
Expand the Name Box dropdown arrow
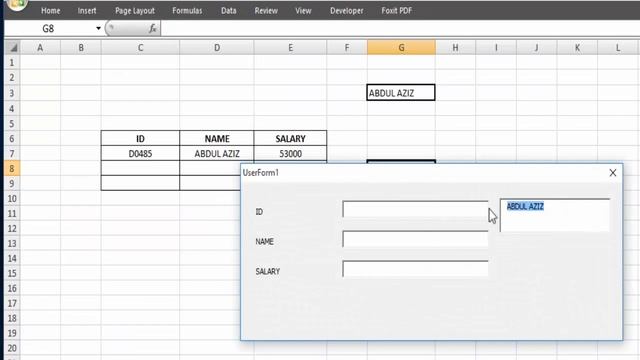point(98,29)
